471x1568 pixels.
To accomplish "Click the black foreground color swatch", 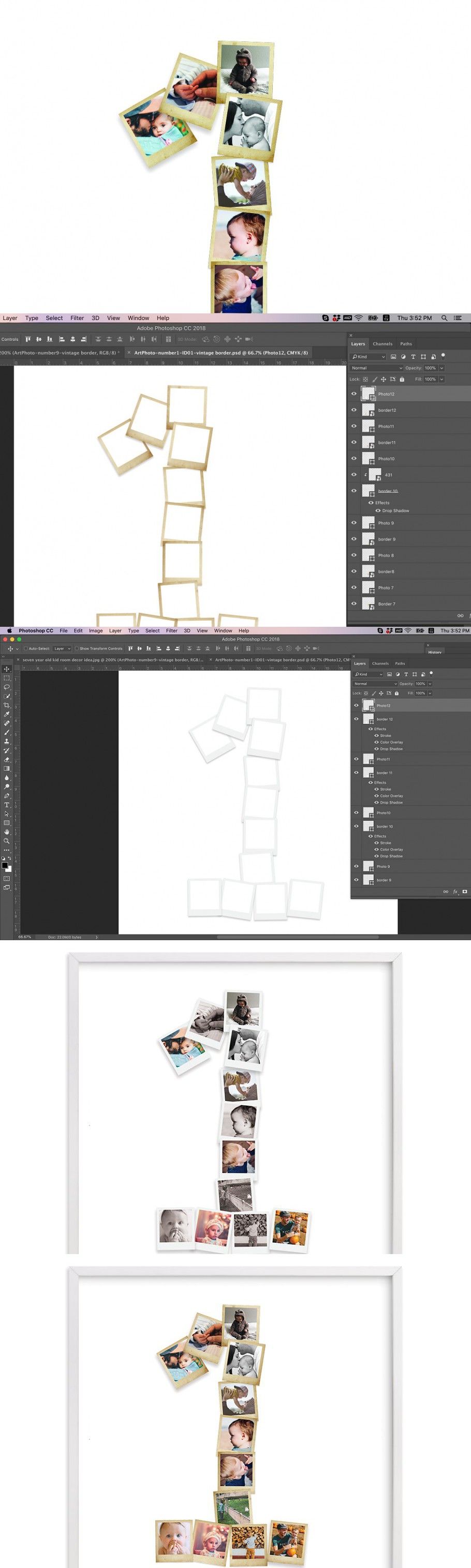I will point(5,865).
